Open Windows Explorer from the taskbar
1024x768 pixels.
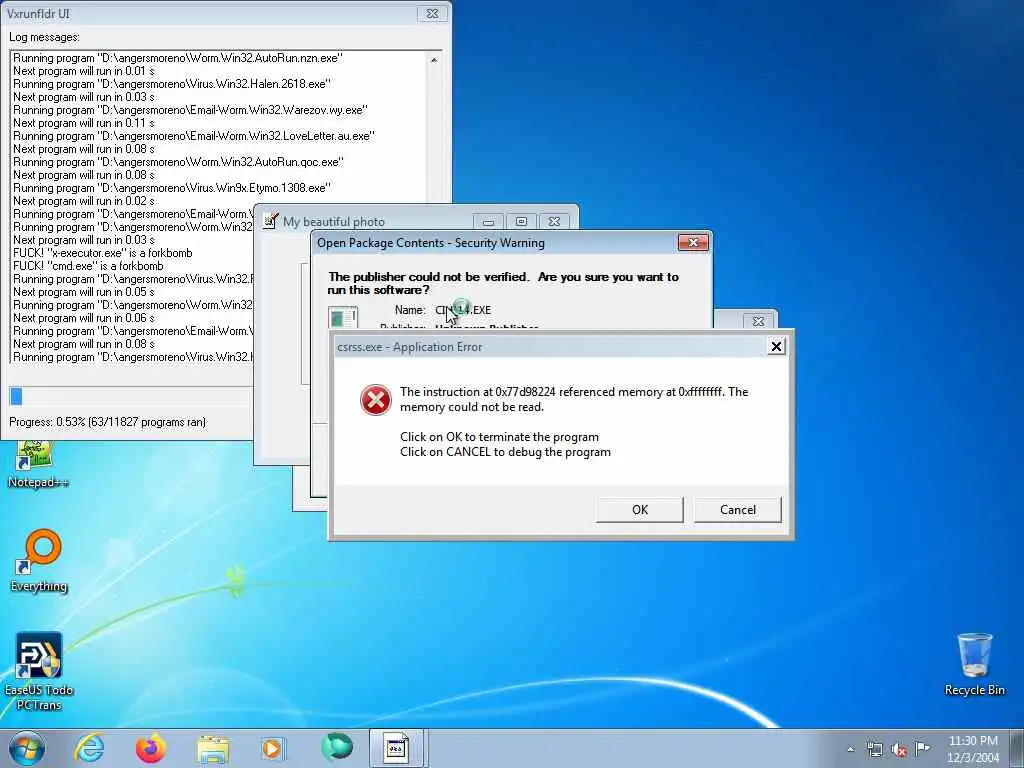[x=213, y=749]
